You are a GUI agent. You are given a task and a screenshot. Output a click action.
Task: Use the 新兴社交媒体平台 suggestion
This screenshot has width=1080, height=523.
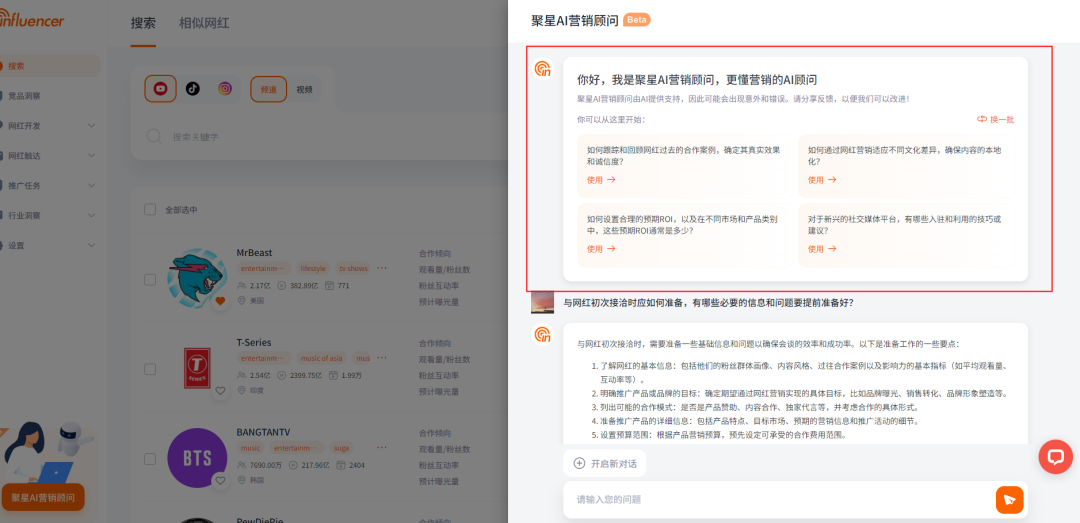pos(906,235)
